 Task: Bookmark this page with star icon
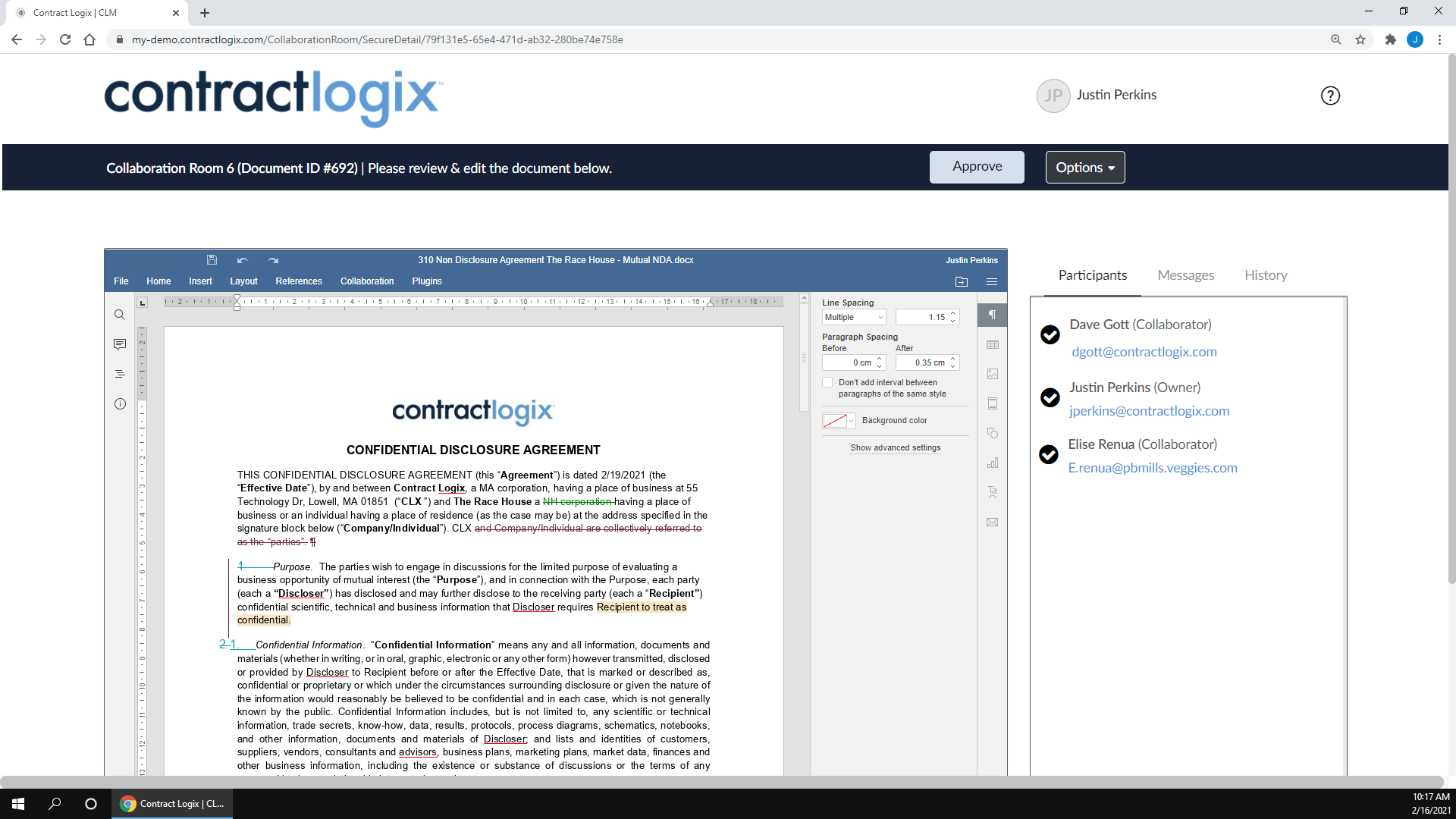click(x=1360, y=39)
